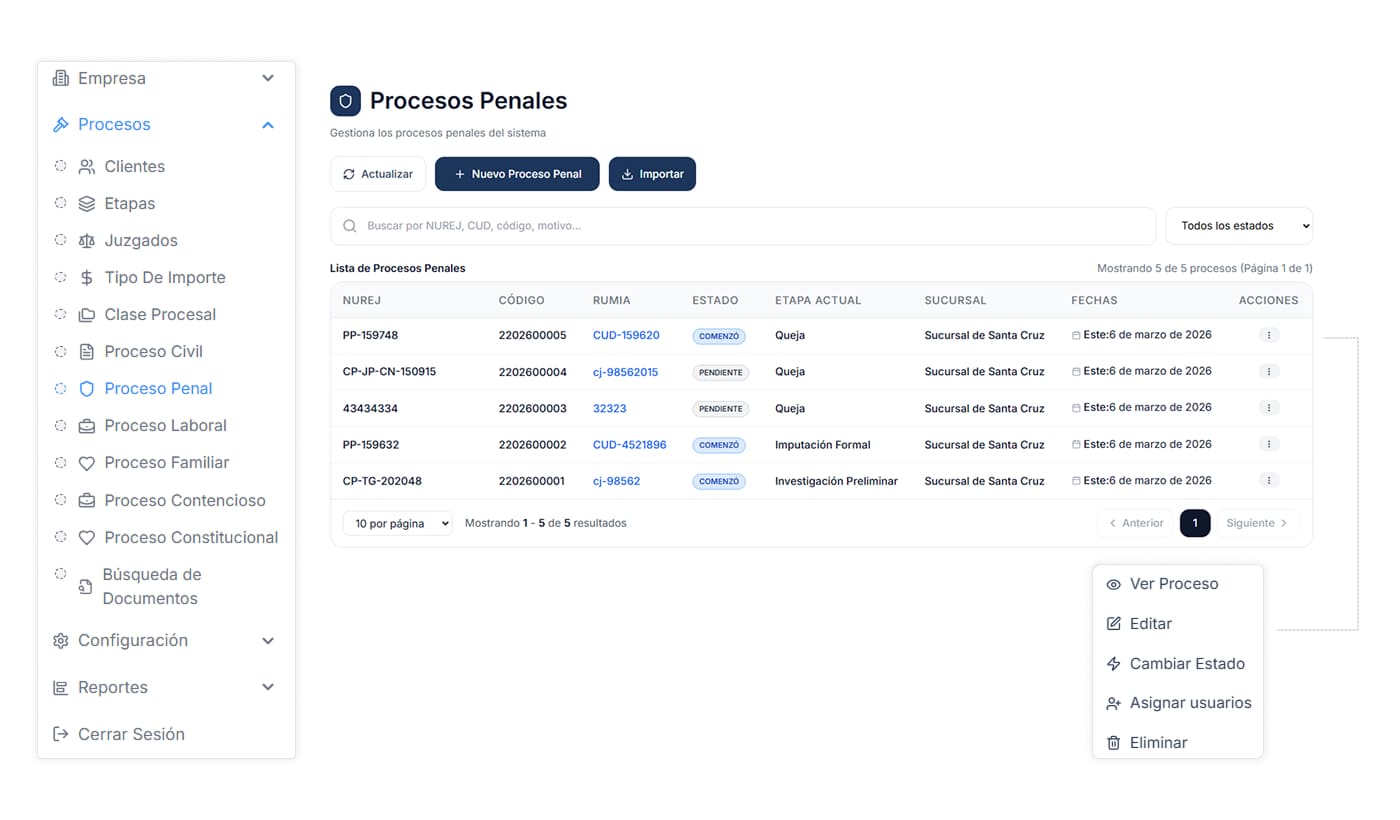1400x820 pixels.
Task: Click the COMENZÓ badge for PP-159748
Action: click(x=719, y=337)
